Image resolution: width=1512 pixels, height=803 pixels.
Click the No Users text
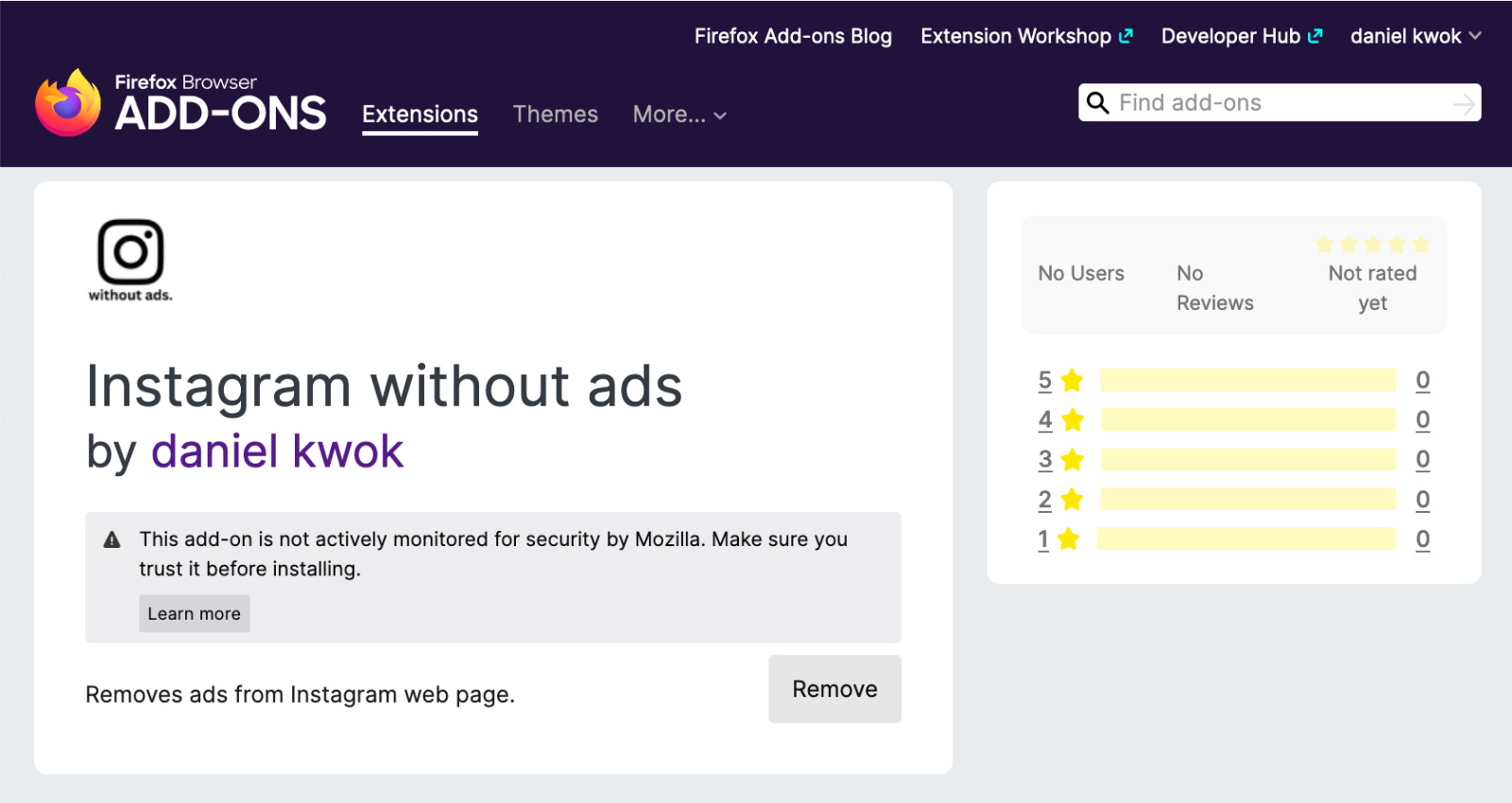[1081, 273]
